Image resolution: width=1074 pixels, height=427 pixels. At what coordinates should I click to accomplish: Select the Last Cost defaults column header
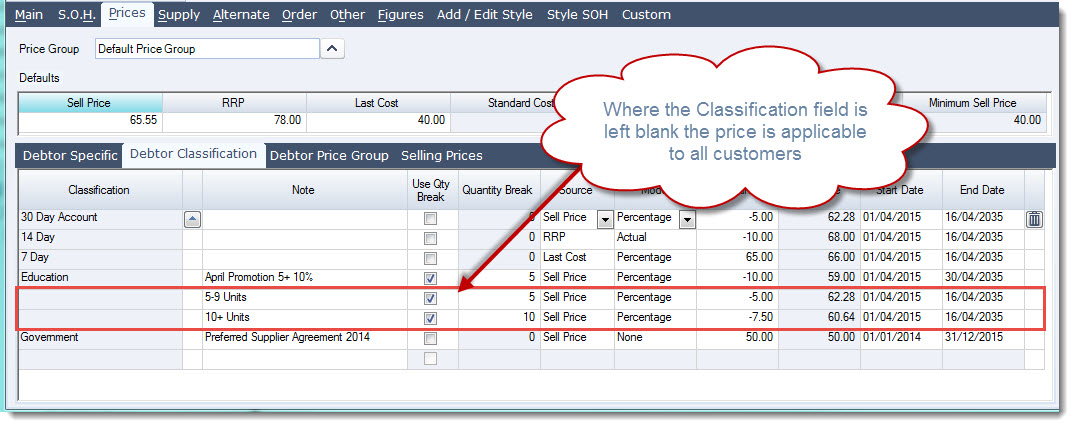coord(379,103)
